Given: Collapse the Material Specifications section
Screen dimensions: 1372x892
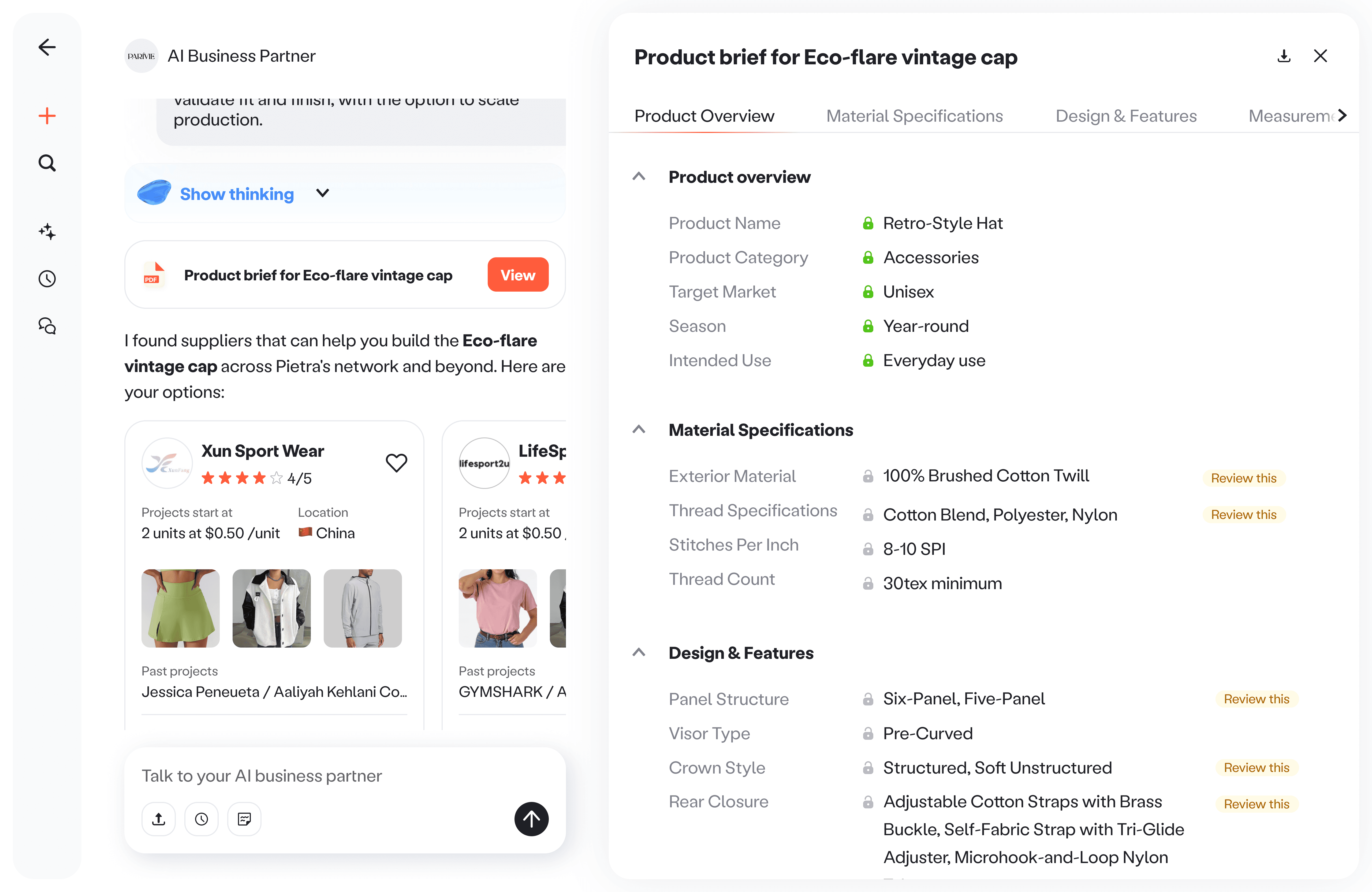Looking at the screenshot, I should (x=639, y=430).
